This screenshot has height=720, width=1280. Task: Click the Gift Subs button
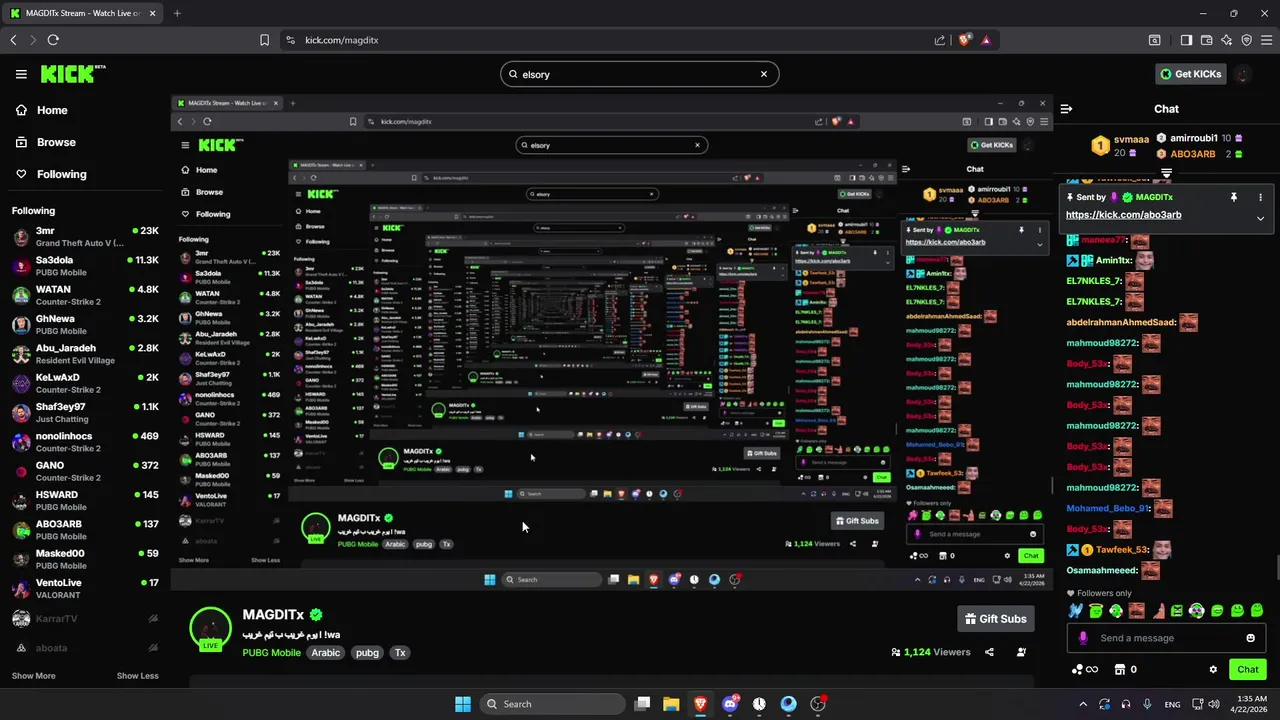(995, 619)
